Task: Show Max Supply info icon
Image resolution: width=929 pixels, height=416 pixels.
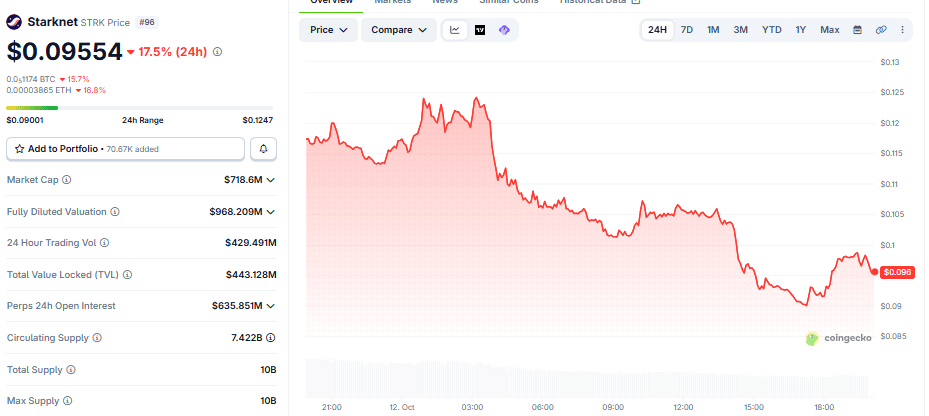Action: pyautogui.click(x=68, y=401)
